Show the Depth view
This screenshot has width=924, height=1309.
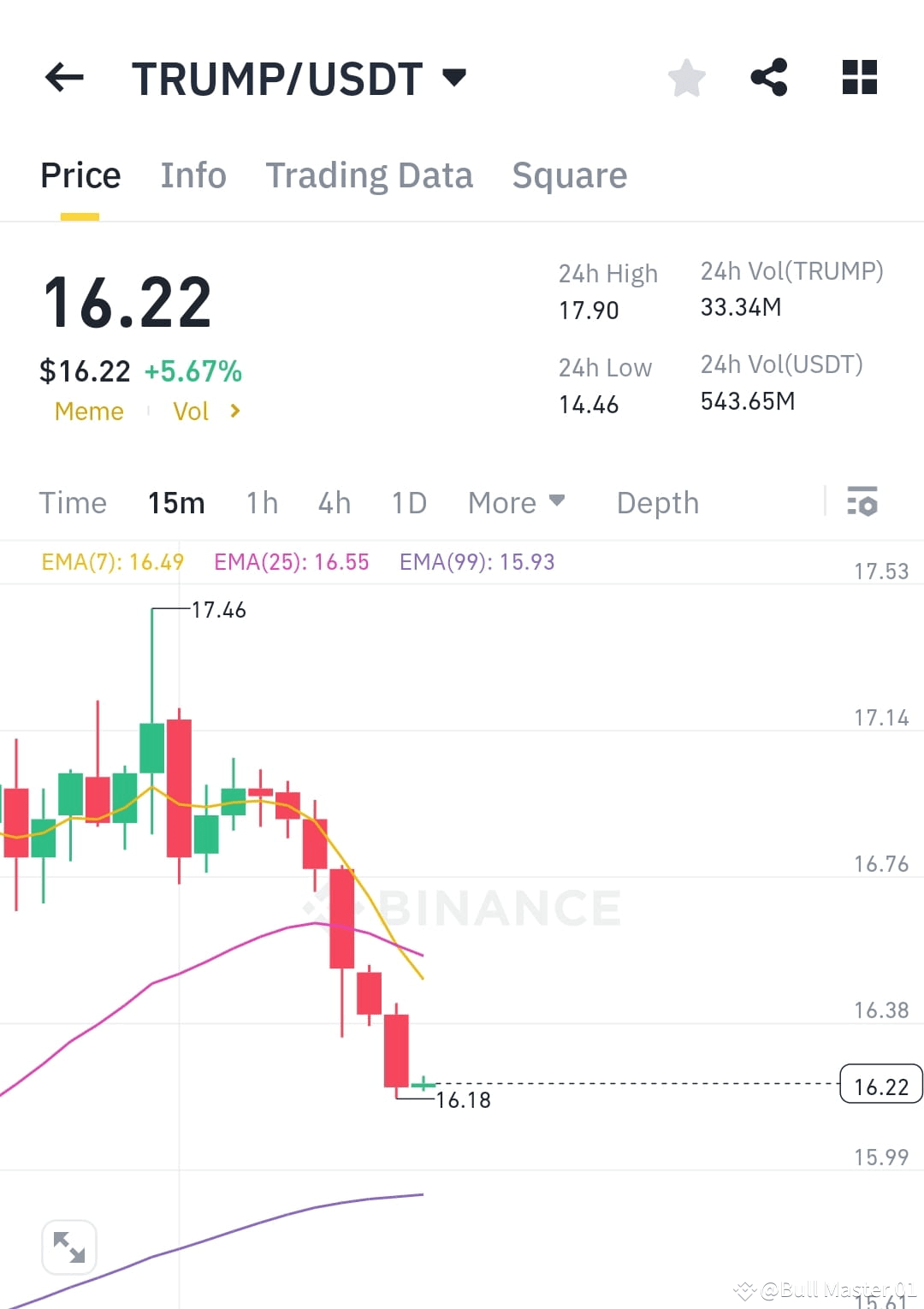coord(657,503)
